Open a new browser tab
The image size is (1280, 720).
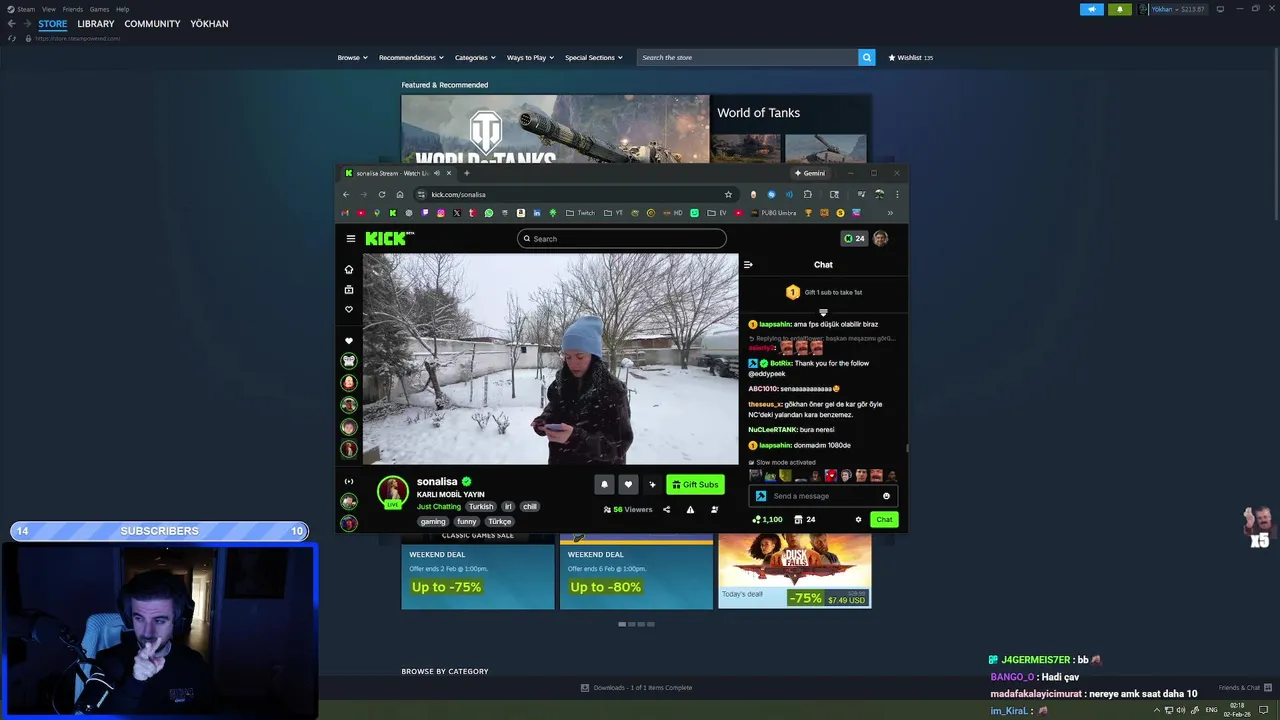click(x=466, y=173)
